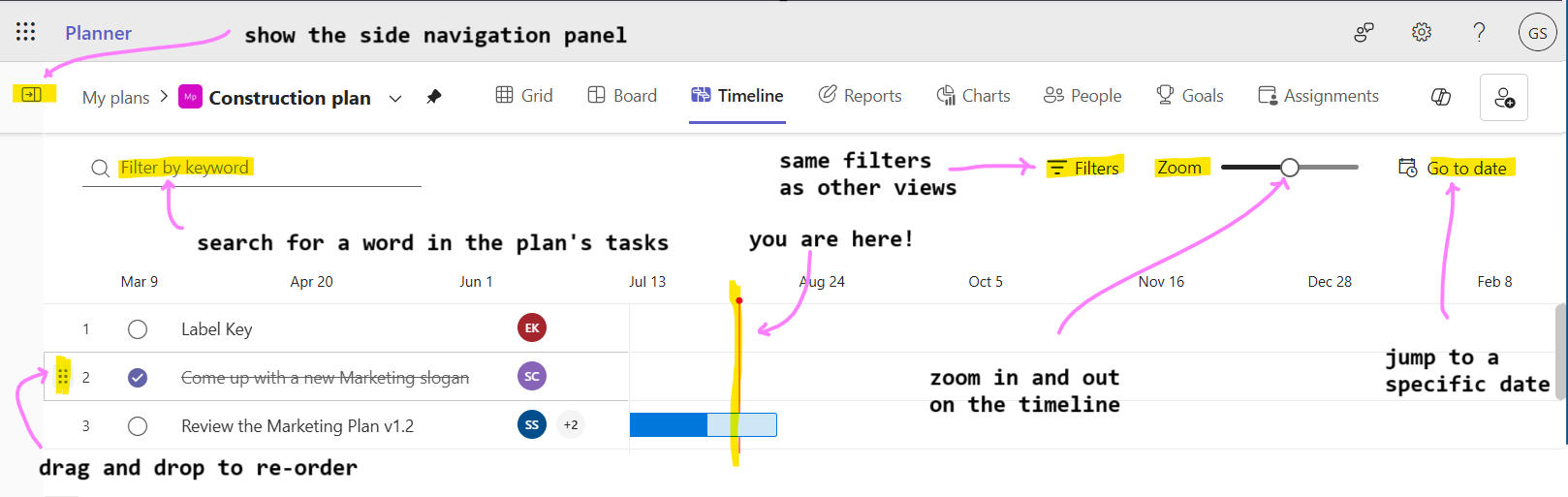Open the settings gear icon
Image resolution: width=1568 pixels, height=497 pixels.
(1422, 32)
